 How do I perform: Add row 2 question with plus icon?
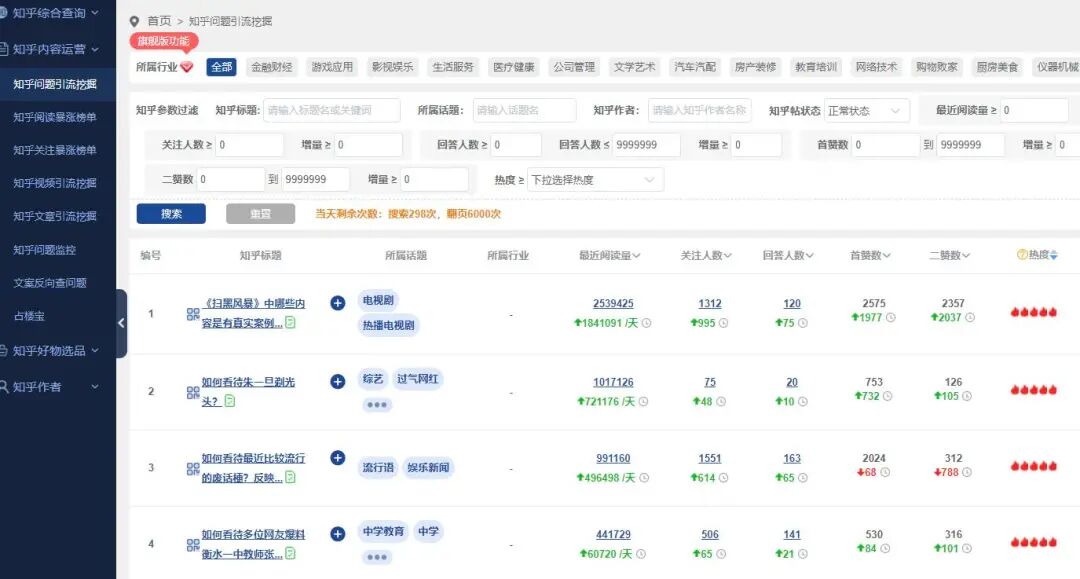click(x=338, y=381)
